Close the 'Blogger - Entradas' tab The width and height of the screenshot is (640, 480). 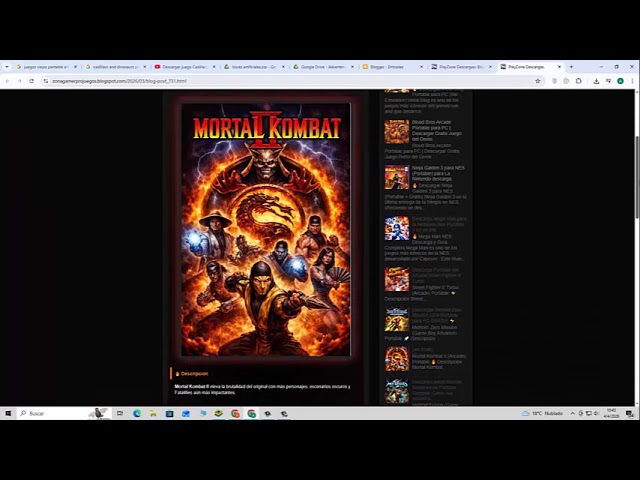tap(421, 67)
